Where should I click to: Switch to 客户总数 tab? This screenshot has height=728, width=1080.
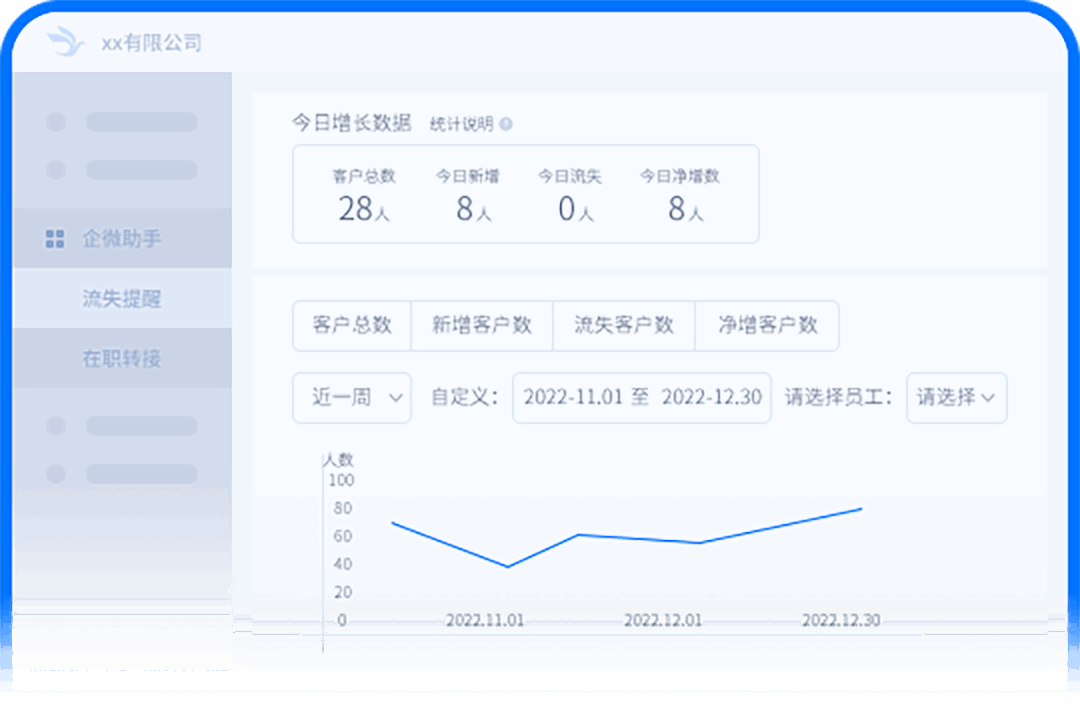(x=352, y=326)
